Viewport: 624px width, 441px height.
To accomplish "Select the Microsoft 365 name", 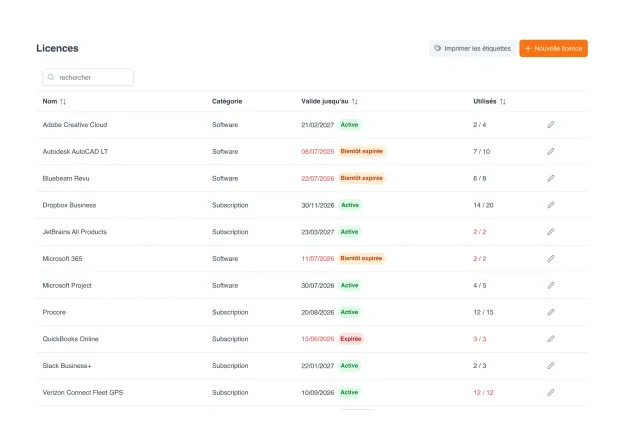I will point(62,258).
